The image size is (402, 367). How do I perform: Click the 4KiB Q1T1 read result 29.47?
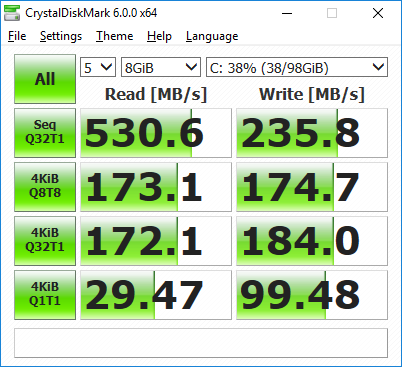(x=156, y=295)
